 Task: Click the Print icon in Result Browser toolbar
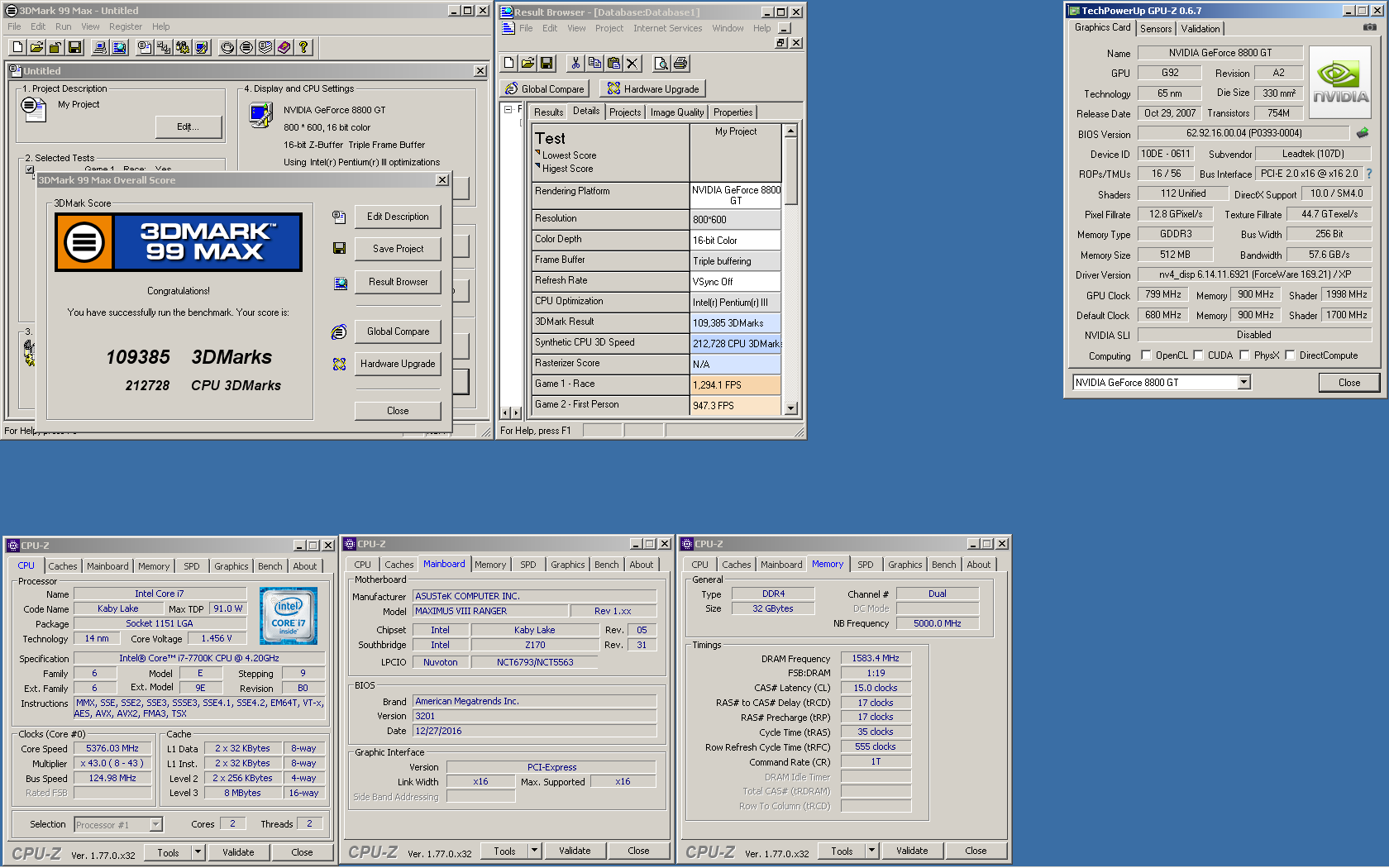(680, 63)
